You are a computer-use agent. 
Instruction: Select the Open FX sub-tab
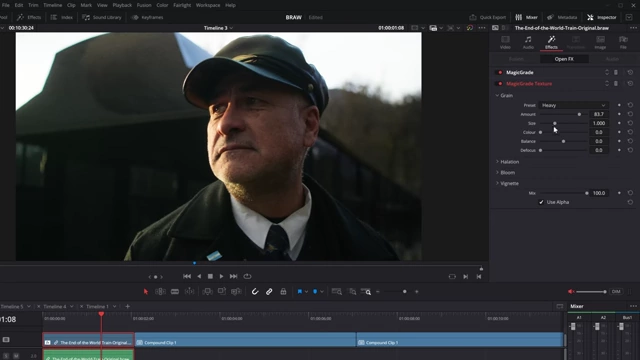pos(564,59)
